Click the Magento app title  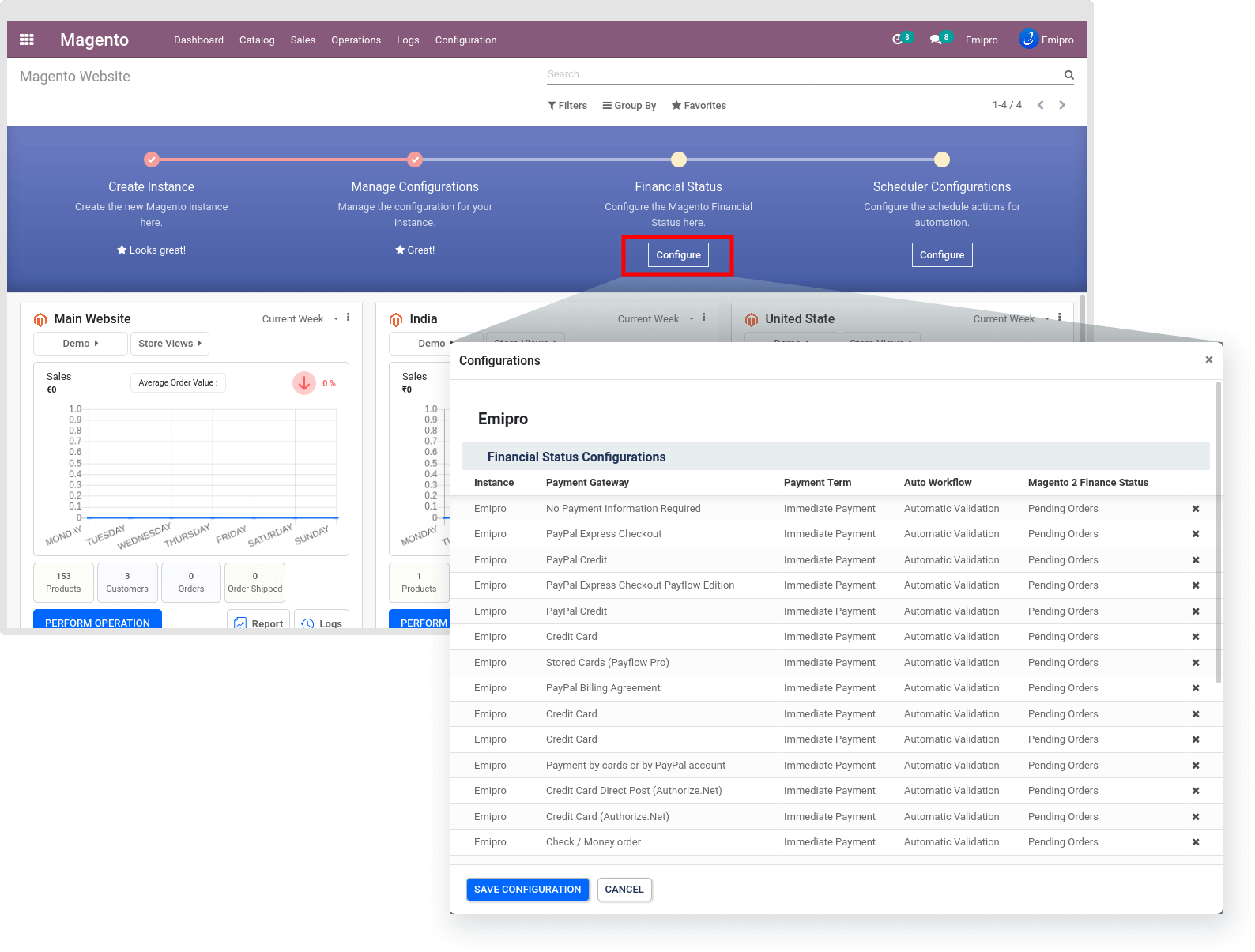point(94,40)
